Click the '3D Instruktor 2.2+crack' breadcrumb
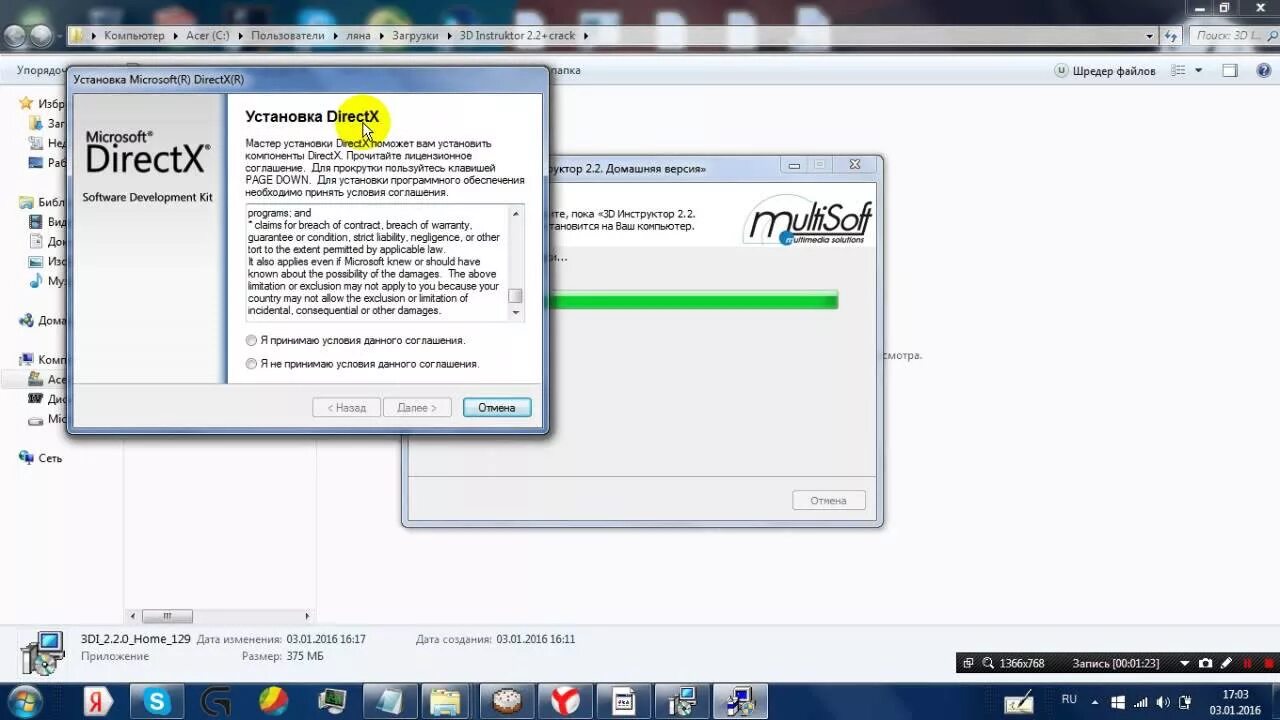This screenshot has height=720, width=1280. (x=517, y=35)
